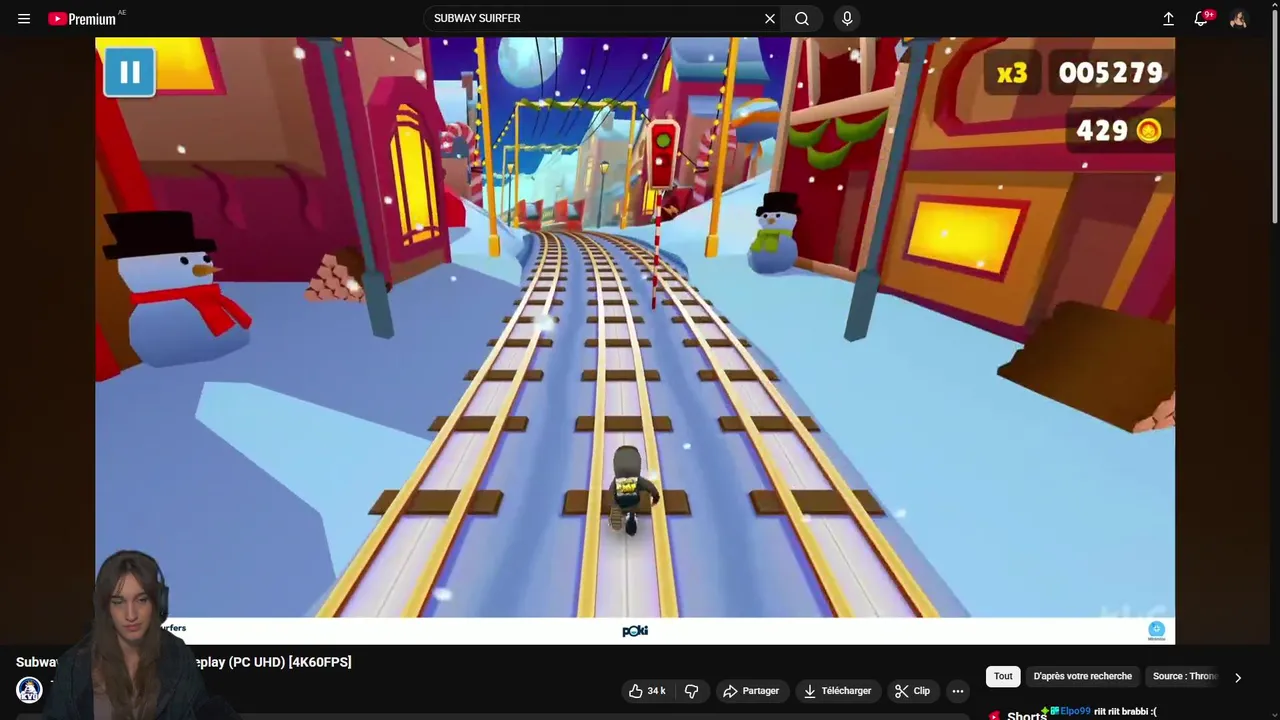Click the game score 005279

pos(1110,73)
